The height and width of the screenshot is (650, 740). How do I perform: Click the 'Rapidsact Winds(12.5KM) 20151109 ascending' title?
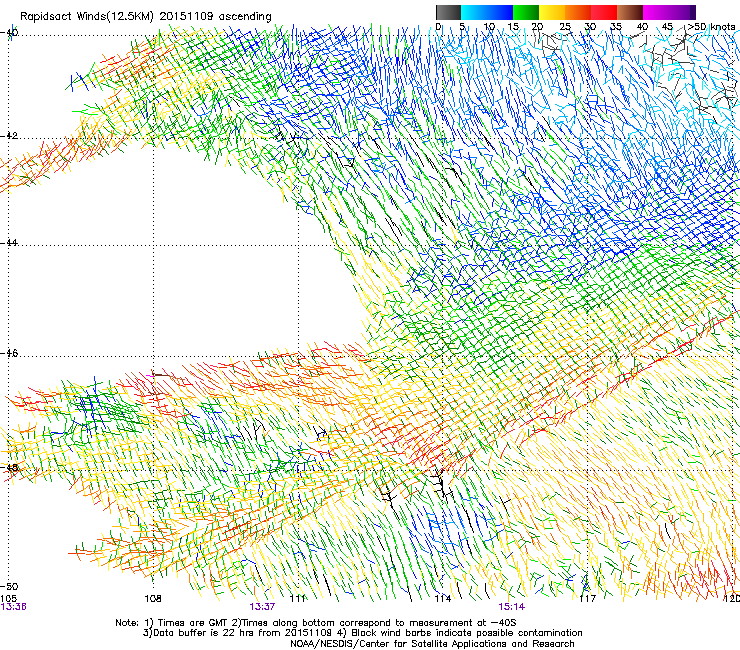point(146,17)
